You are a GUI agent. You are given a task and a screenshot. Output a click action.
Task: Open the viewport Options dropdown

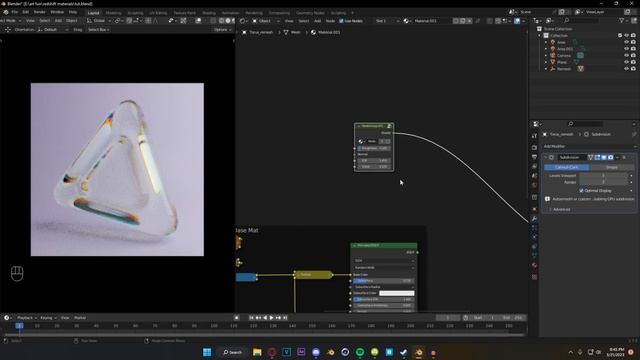222,30
